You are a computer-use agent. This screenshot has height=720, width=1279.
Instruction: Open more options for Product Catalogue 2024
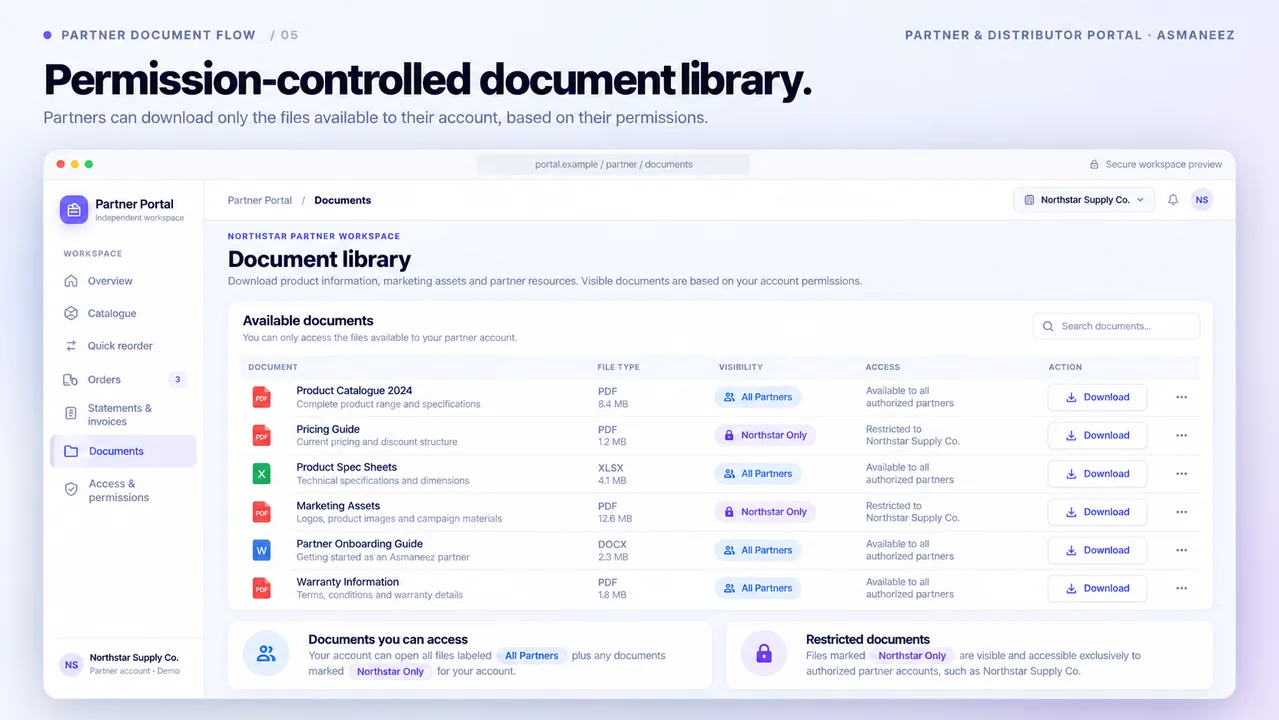coord(1182,397)
